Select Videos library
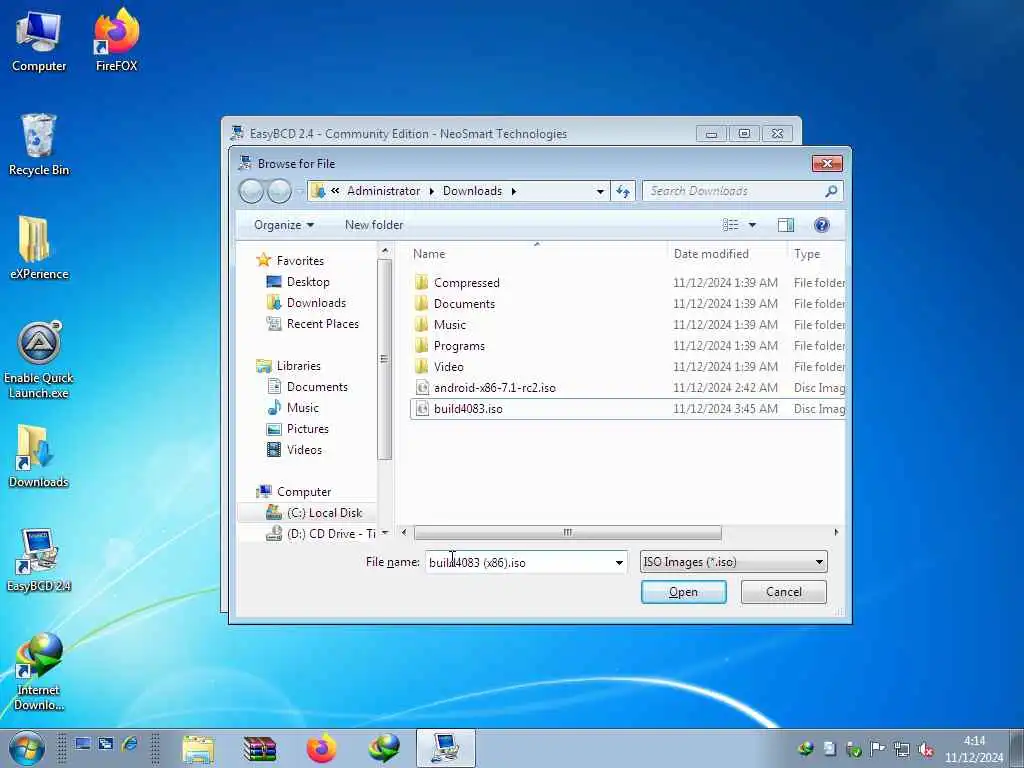This screenshot has height=768, width=1024. pyautogui.click(x=303, y=450)
